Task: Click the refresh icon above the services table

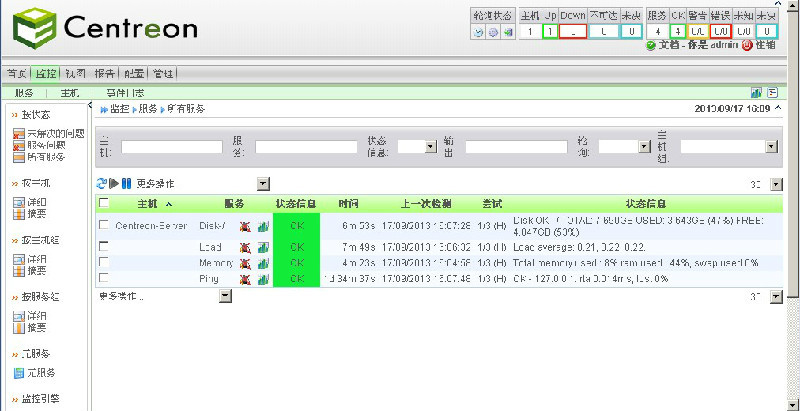Action: [x=101, y=184]
